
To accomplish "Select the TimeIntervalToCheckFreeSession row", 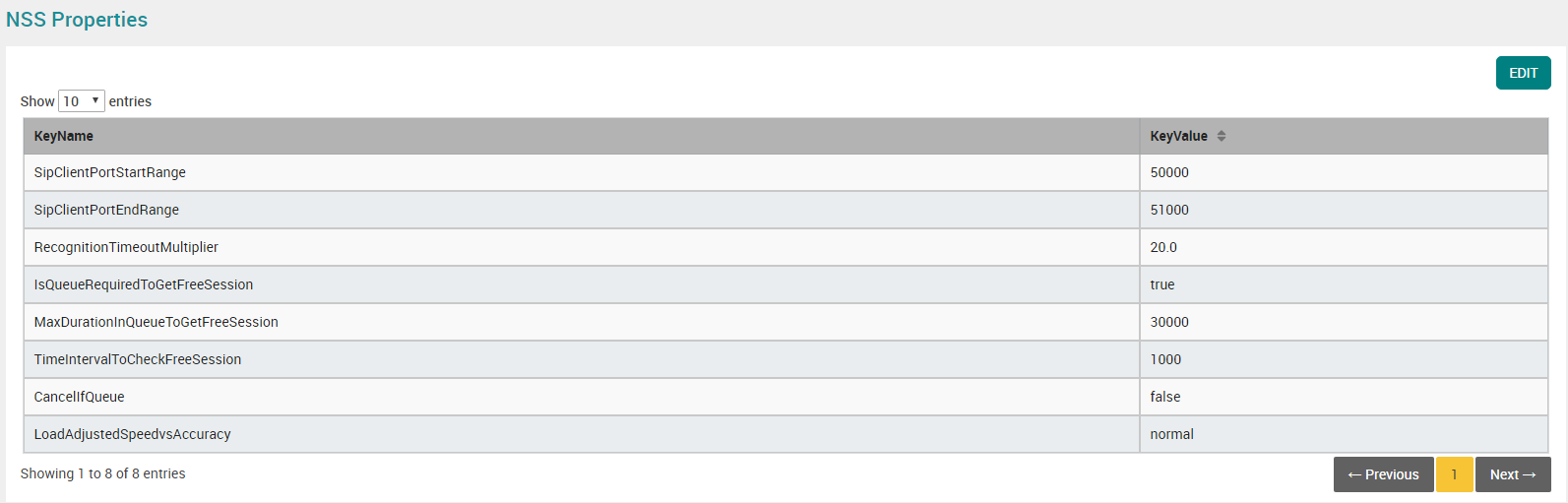I will 785,359.
